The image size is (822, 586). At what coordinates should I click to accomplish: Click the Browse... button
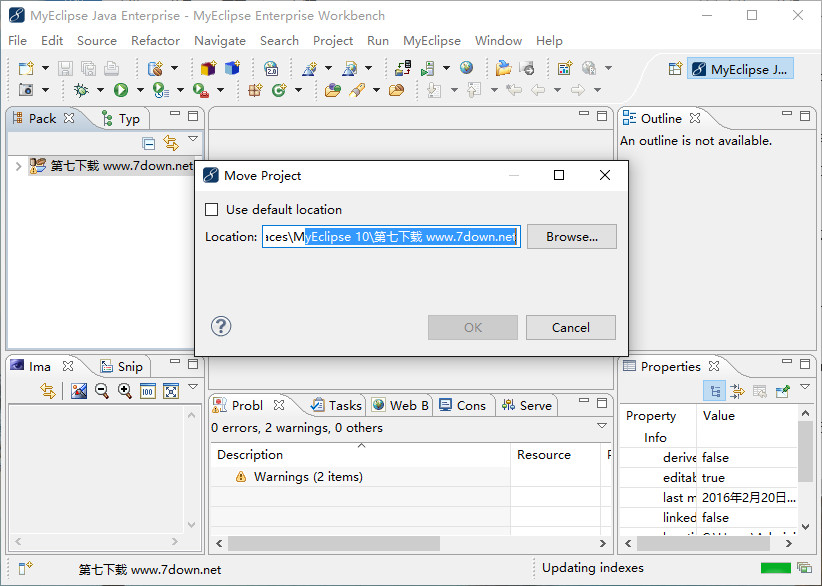pos(571,237)
